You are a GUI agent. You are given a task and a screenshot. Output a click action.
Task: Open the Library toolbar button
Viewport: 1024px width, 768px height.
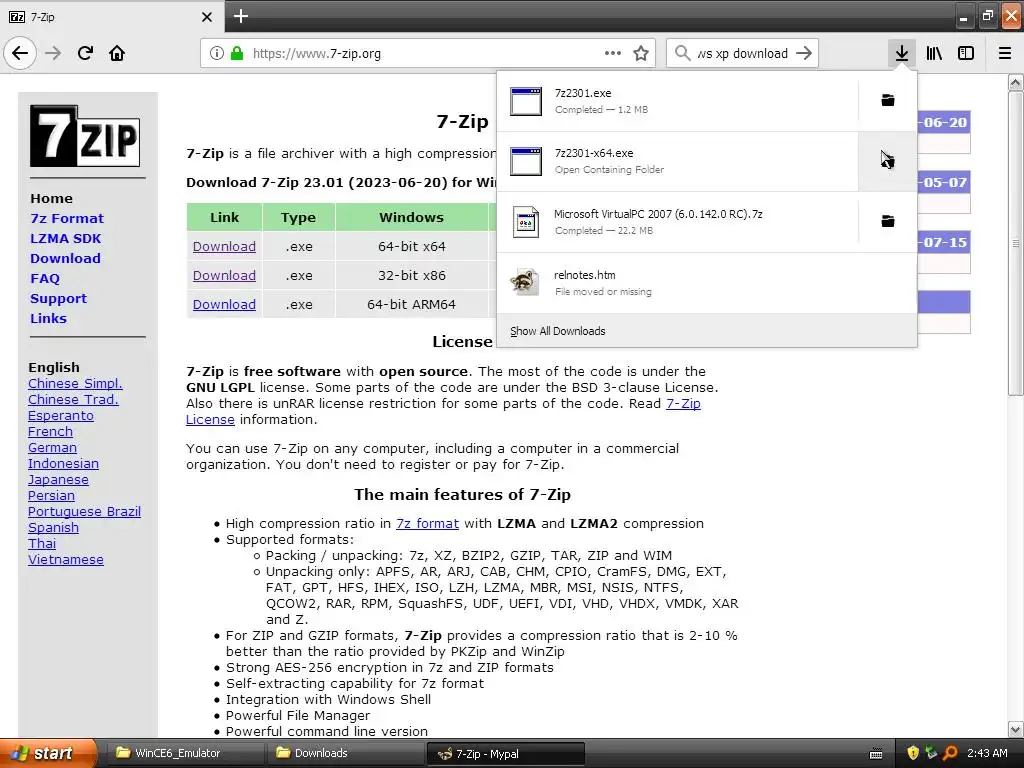(934, 53)
